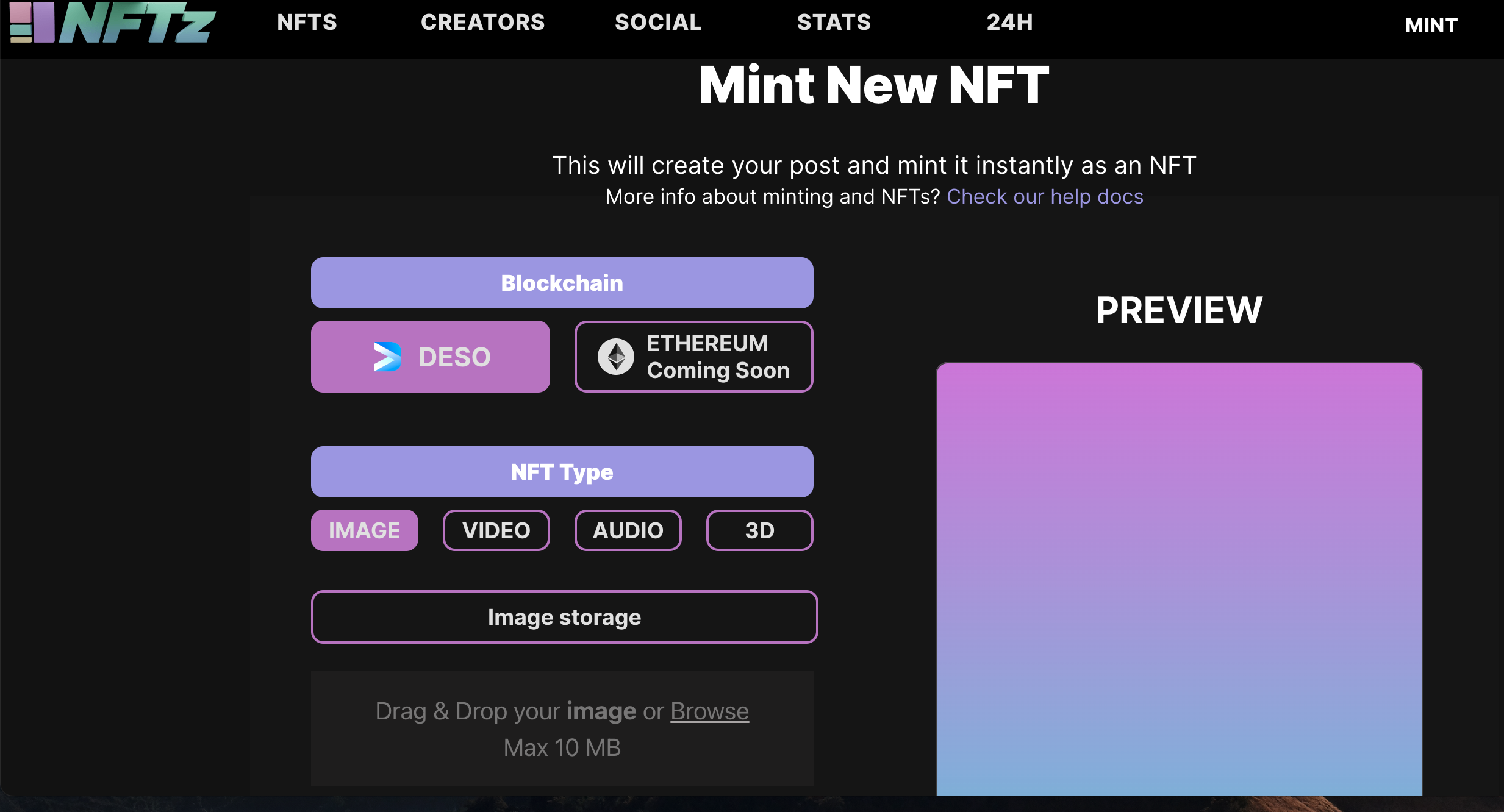This screenshot has width=1504, height=812.
Task: Open the NFTS navigation menu
Action: [307, 23]
